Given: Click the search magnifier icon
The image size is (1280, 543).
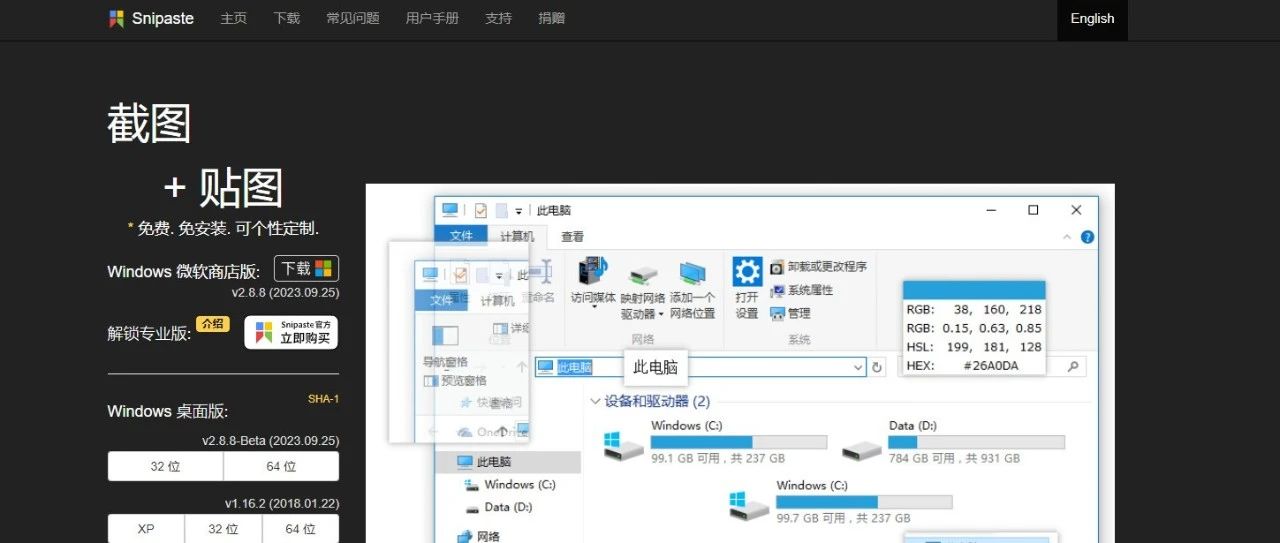Looking at the screenshot, I should (1073, 367).
